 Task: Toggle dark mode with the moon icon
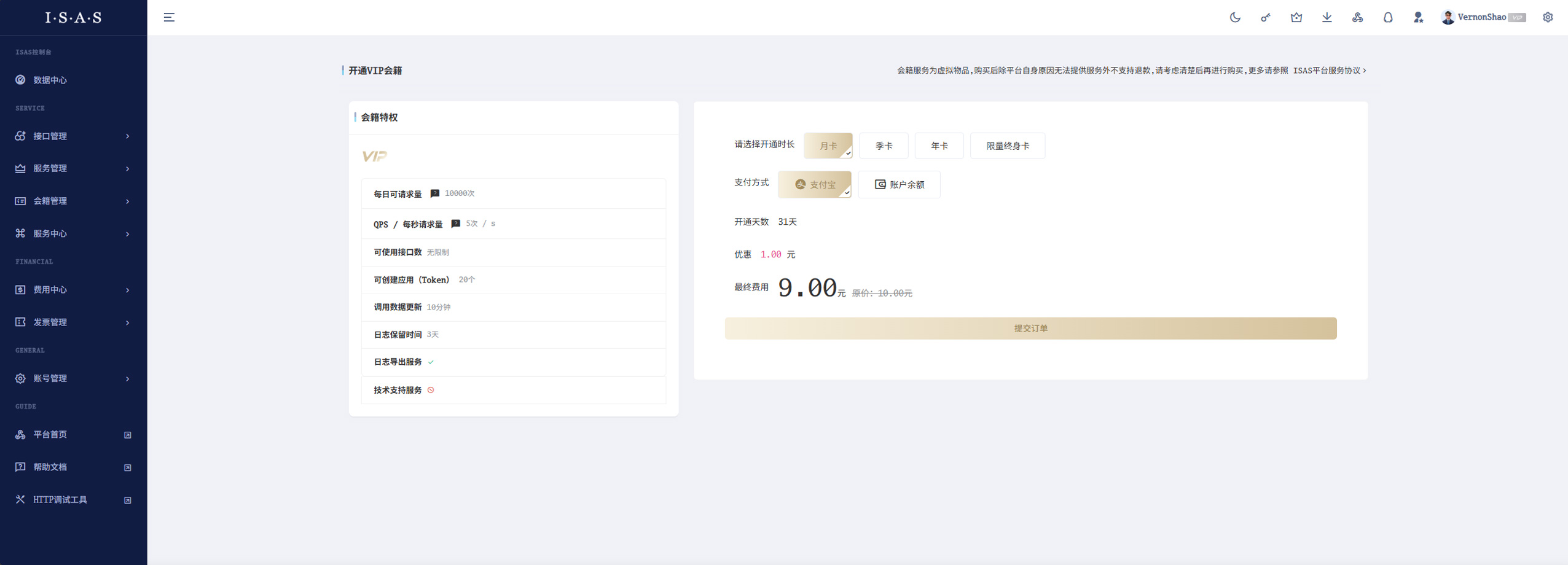(1234, 17)
